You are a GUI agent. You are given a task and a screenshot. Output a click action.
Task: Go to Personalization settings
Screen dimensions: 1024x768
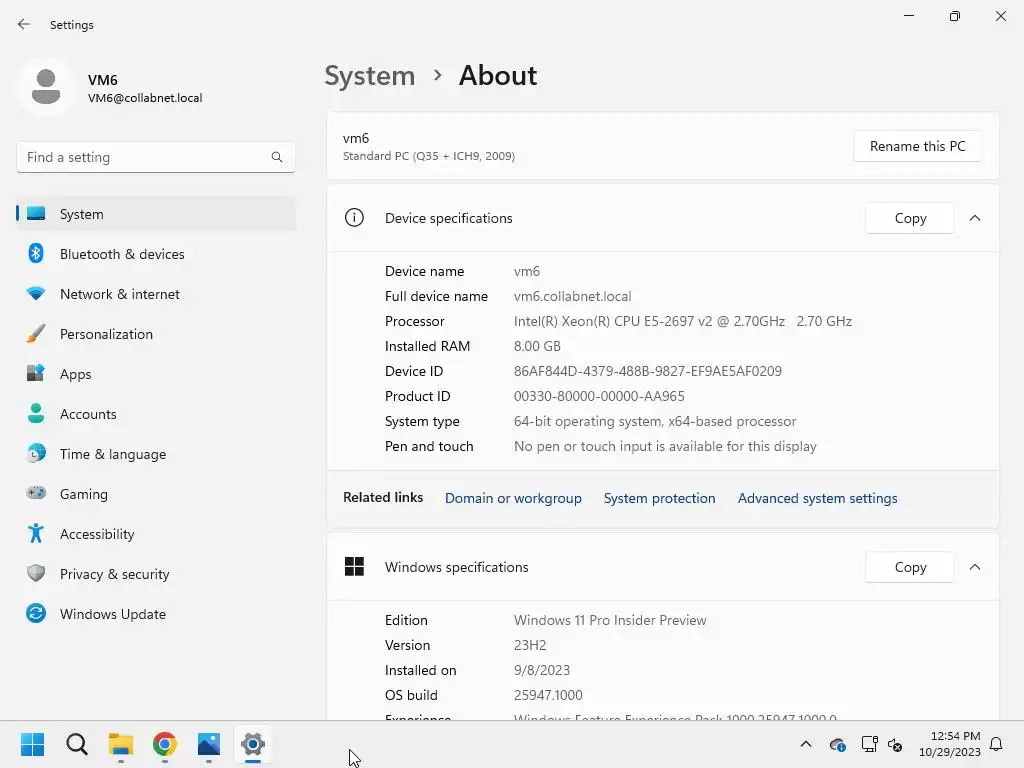tap(155, 334)
